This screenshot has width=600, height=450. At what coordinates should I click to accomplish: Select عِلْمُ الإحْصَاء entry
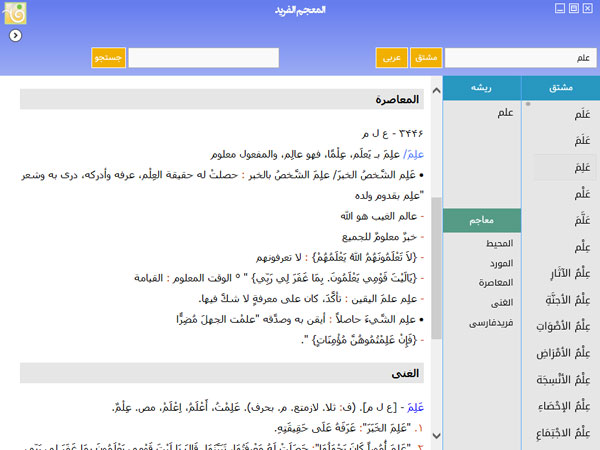(564, 406)
